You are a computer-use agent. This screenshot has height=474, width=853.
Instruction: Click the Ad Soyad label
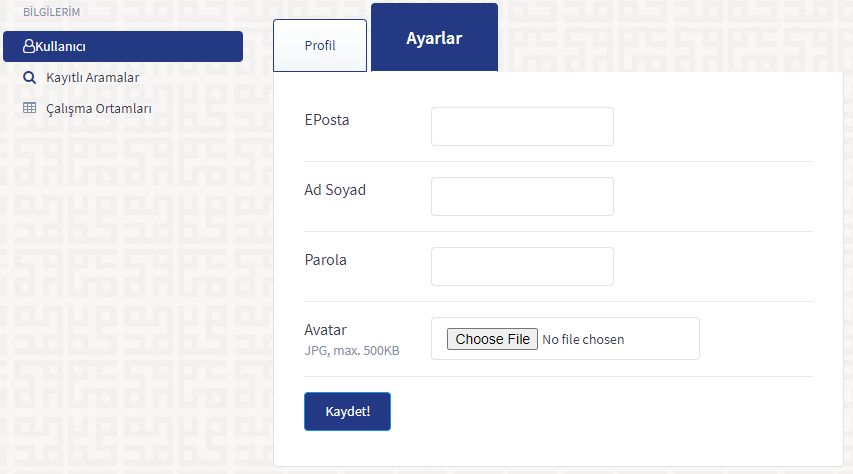tap(335, 190)
